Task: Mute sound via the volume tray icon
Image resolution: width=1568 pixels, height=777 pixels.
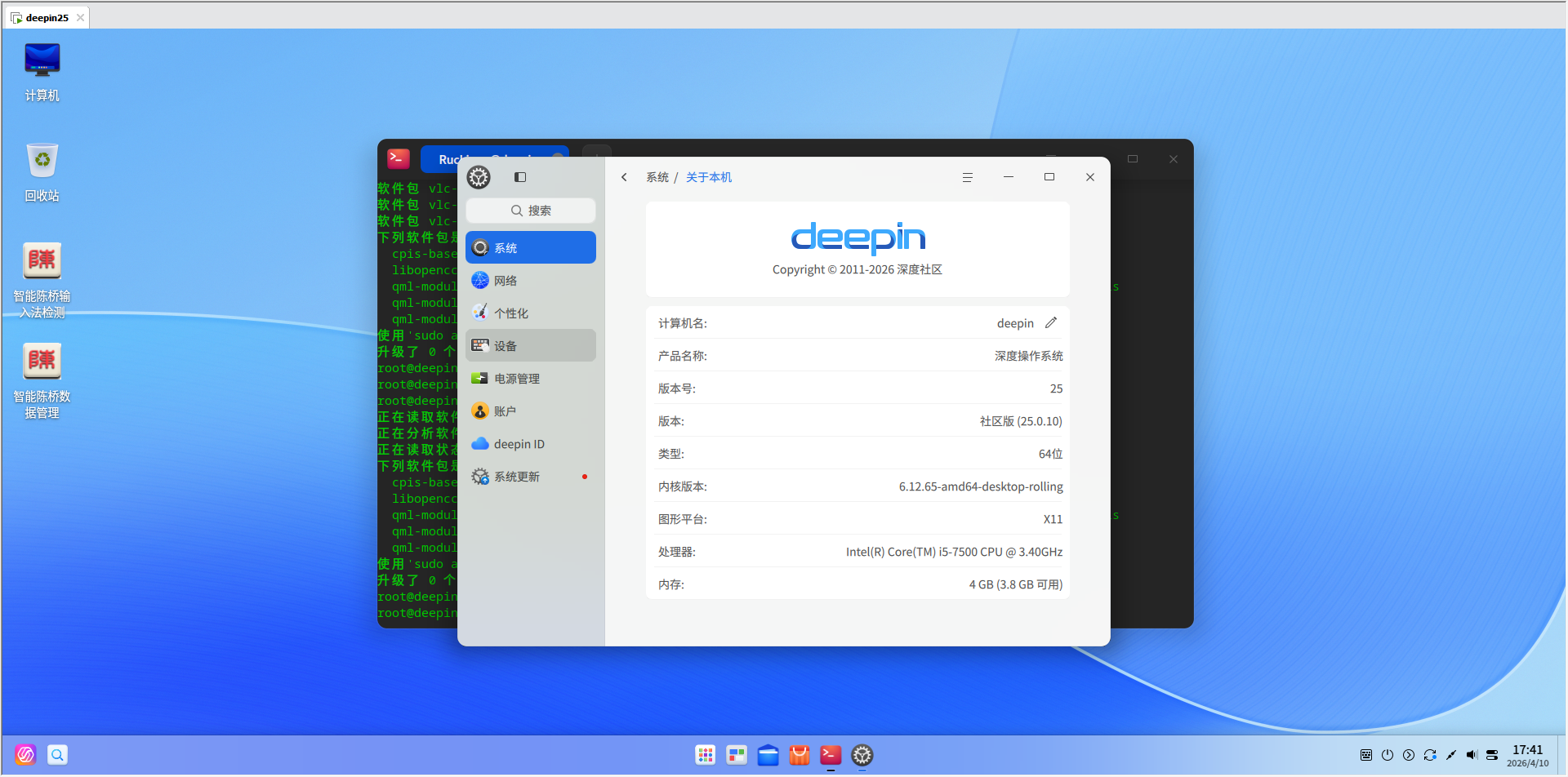Action: tap(1472, 755)
